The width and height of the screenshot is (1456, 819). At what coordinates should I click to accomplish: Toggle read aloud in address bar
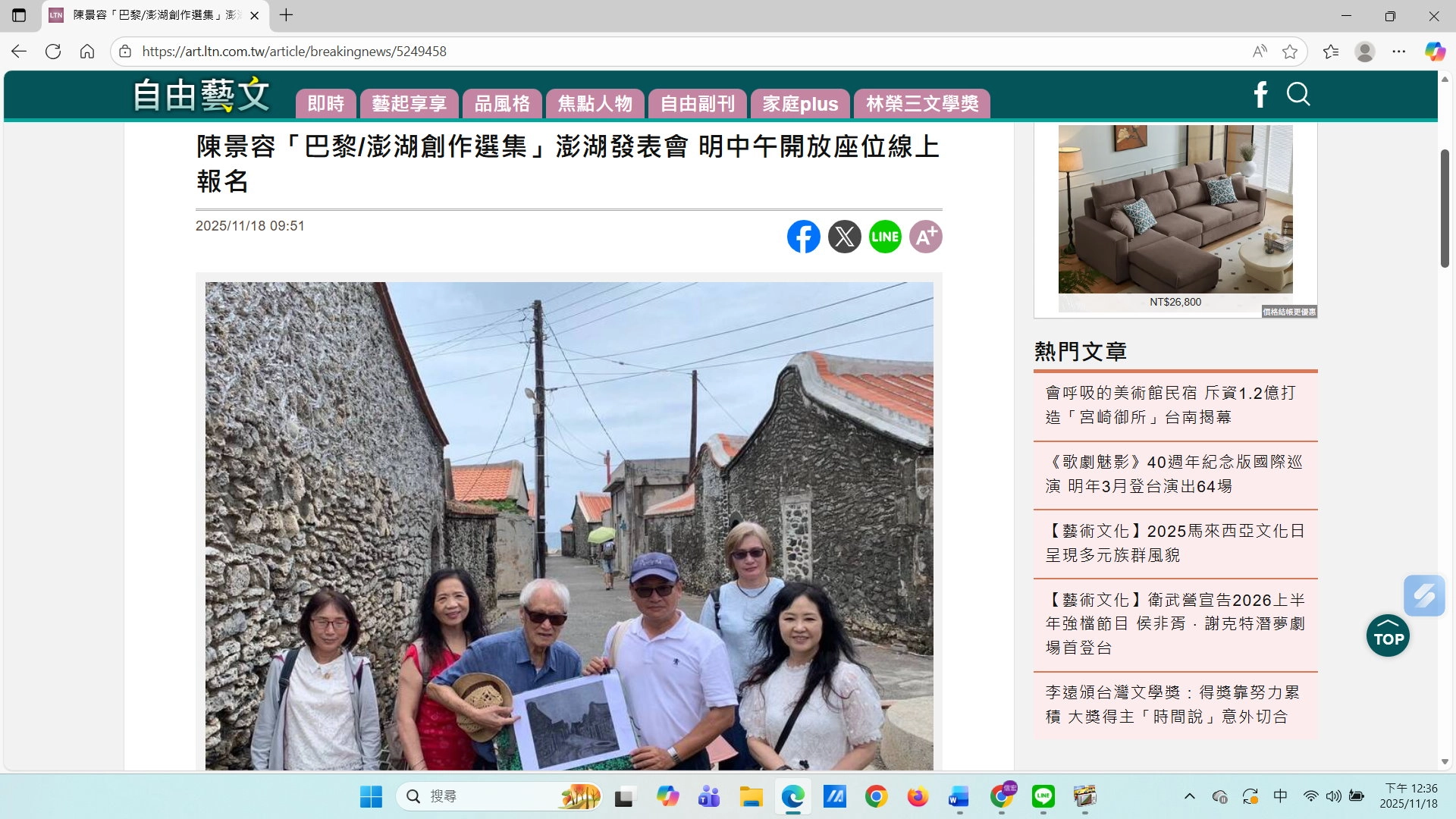tap(1260, 52)
